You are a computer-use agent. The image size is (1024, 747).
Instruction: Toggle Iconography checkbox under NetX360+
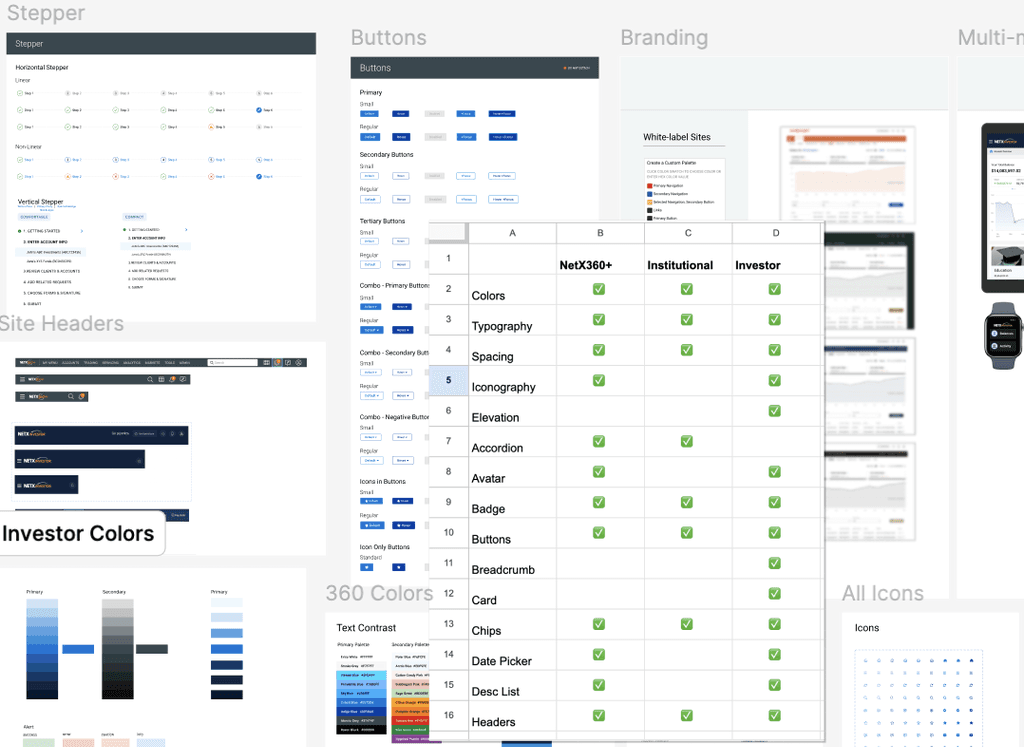coord(598,380)
